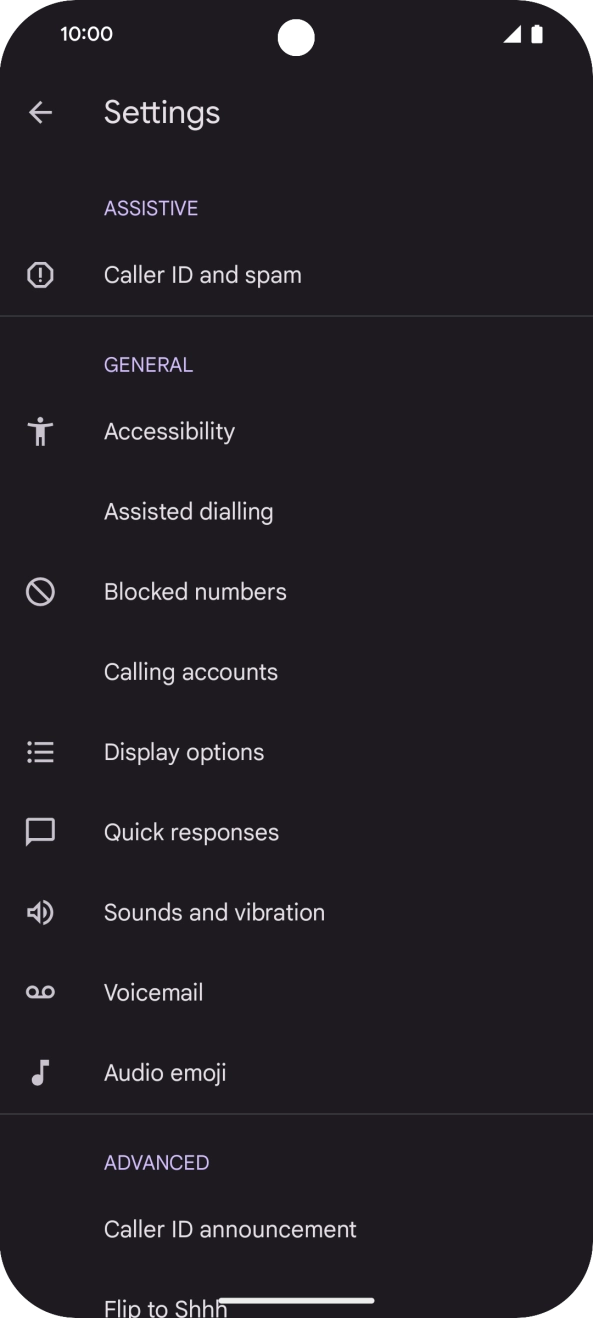Tap the back arrow beside Settings
593x1318 pixels.
tap(40, 112)
